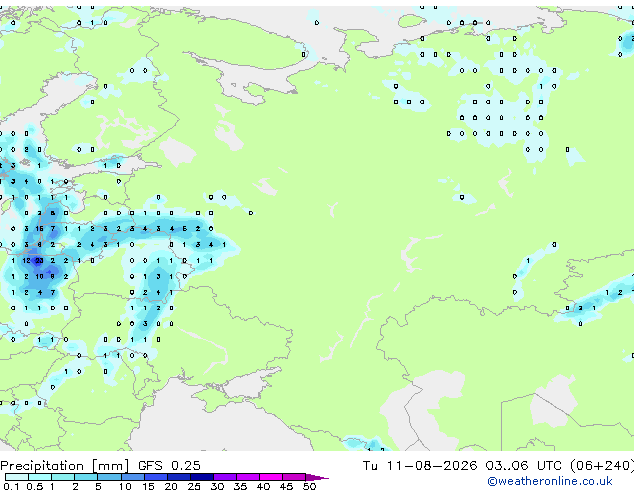Select the 30 to 35 mm purple swatch

tap(224, 477)
